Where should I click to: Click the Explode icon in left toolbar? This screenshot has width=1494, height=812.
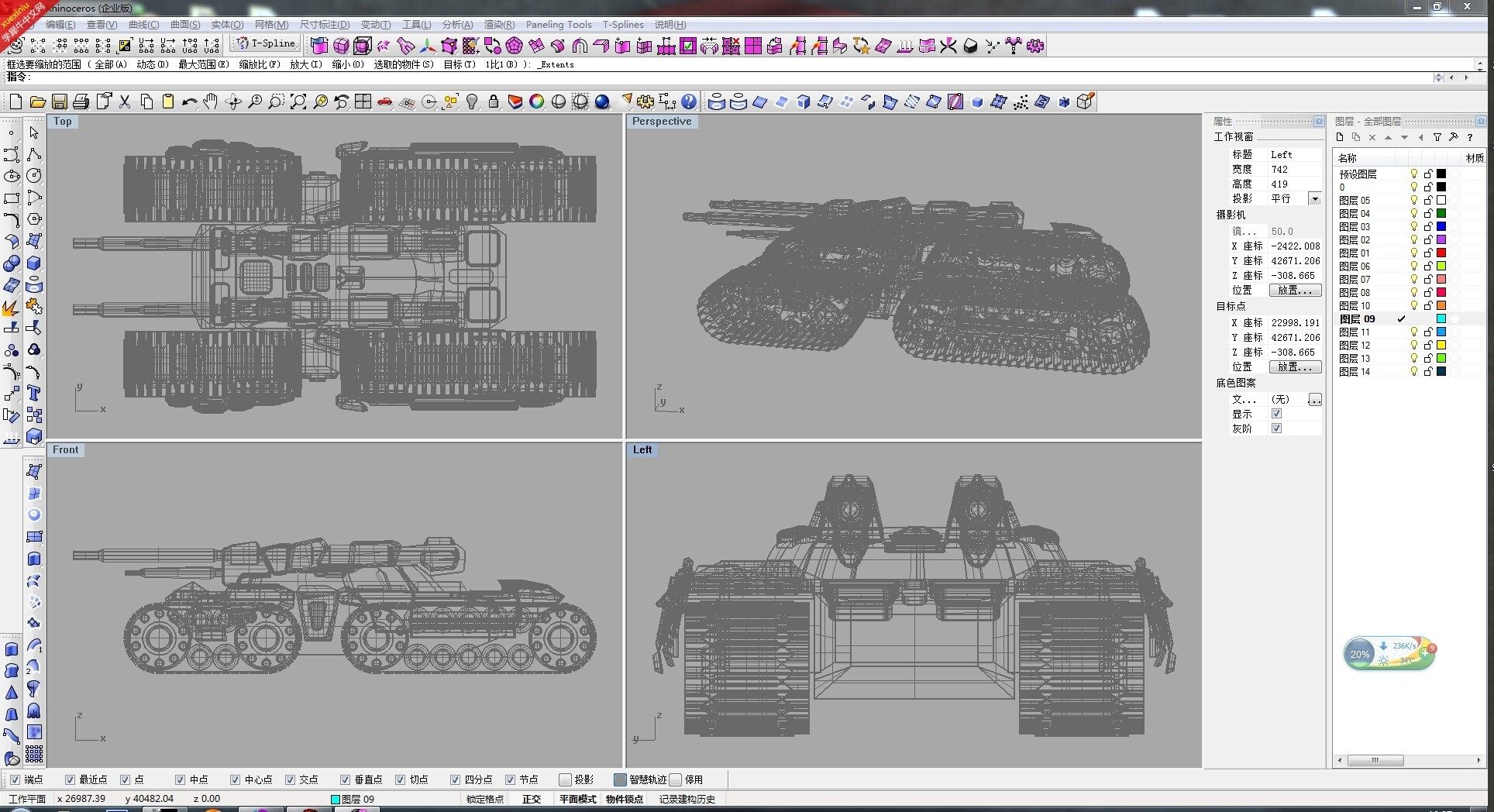[x=12, y=308]
